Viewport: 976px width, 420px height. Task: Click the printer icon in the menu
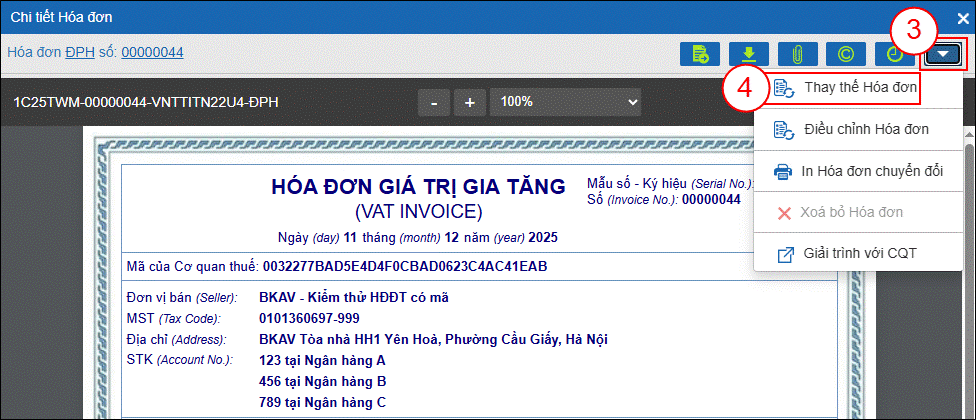pos(784,171)
